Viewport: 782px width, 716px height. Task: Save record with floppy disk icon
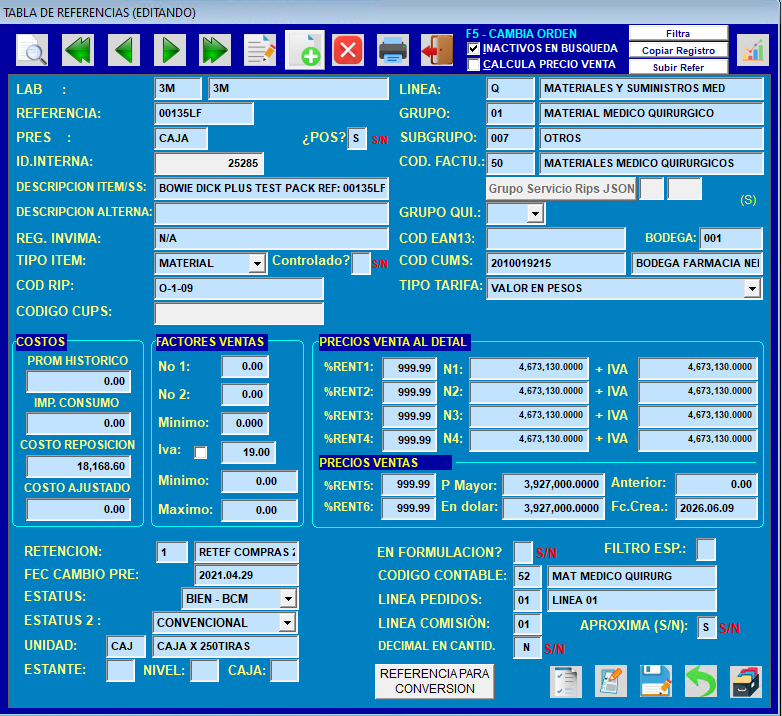click(656, 681)
